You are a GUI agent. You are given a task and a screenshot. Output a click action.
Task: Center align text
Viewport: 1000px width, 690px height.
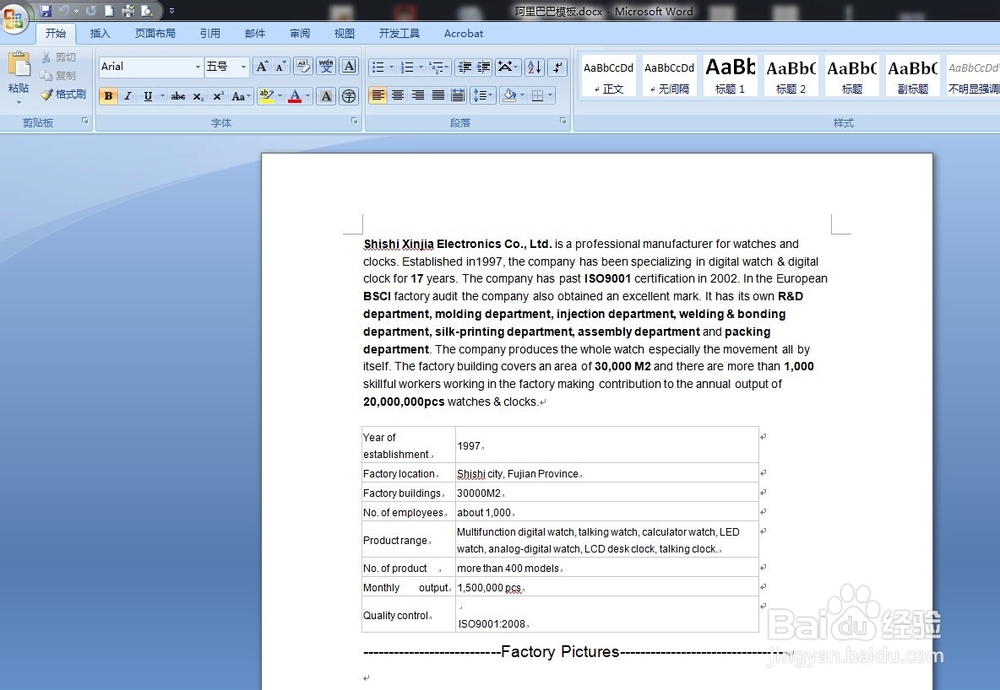point(398,96)
